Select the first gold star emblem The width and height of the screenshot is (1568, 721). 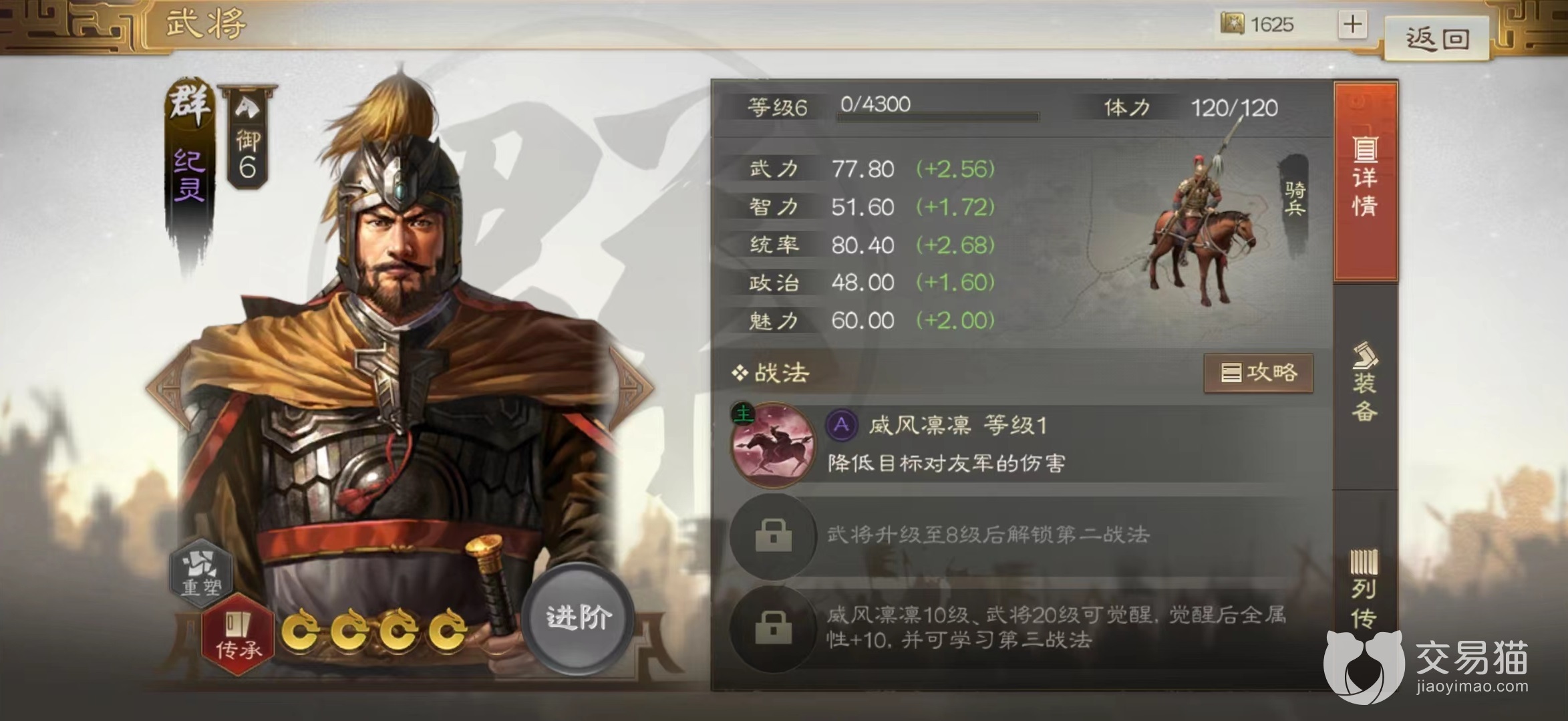coord(299,630)
